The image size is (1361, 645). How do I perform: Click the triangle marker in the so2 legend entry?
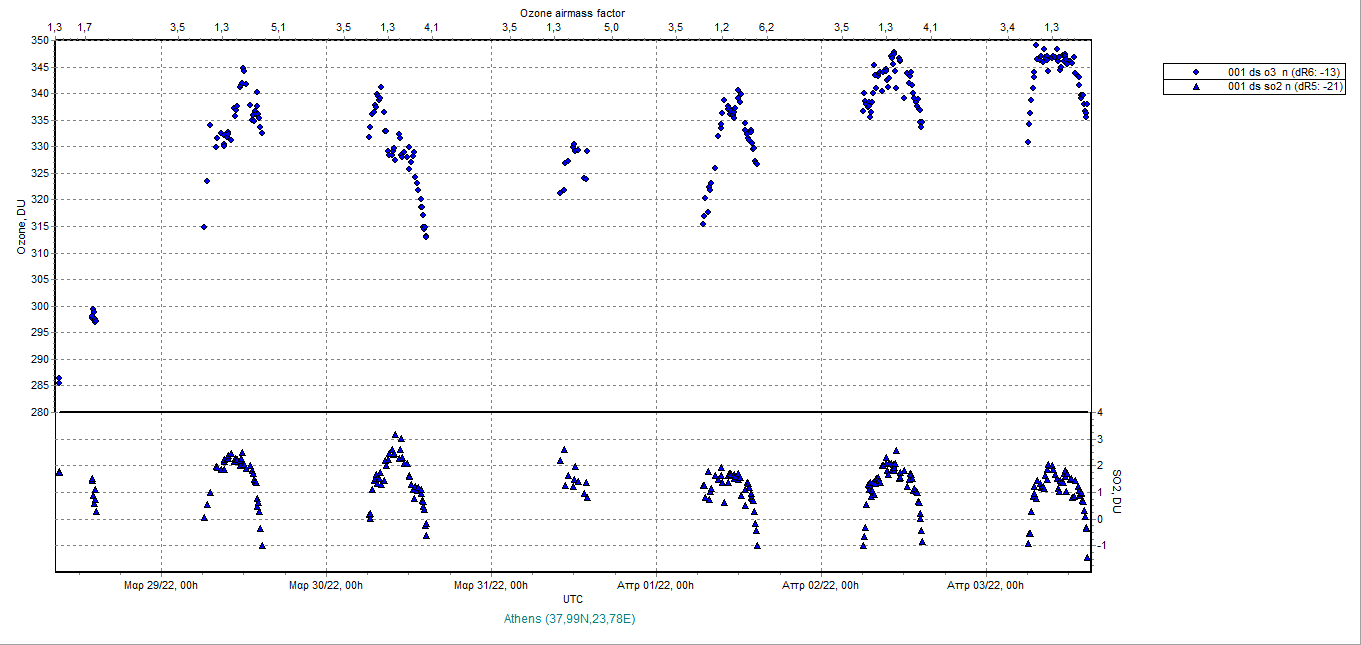(1195, 87)
